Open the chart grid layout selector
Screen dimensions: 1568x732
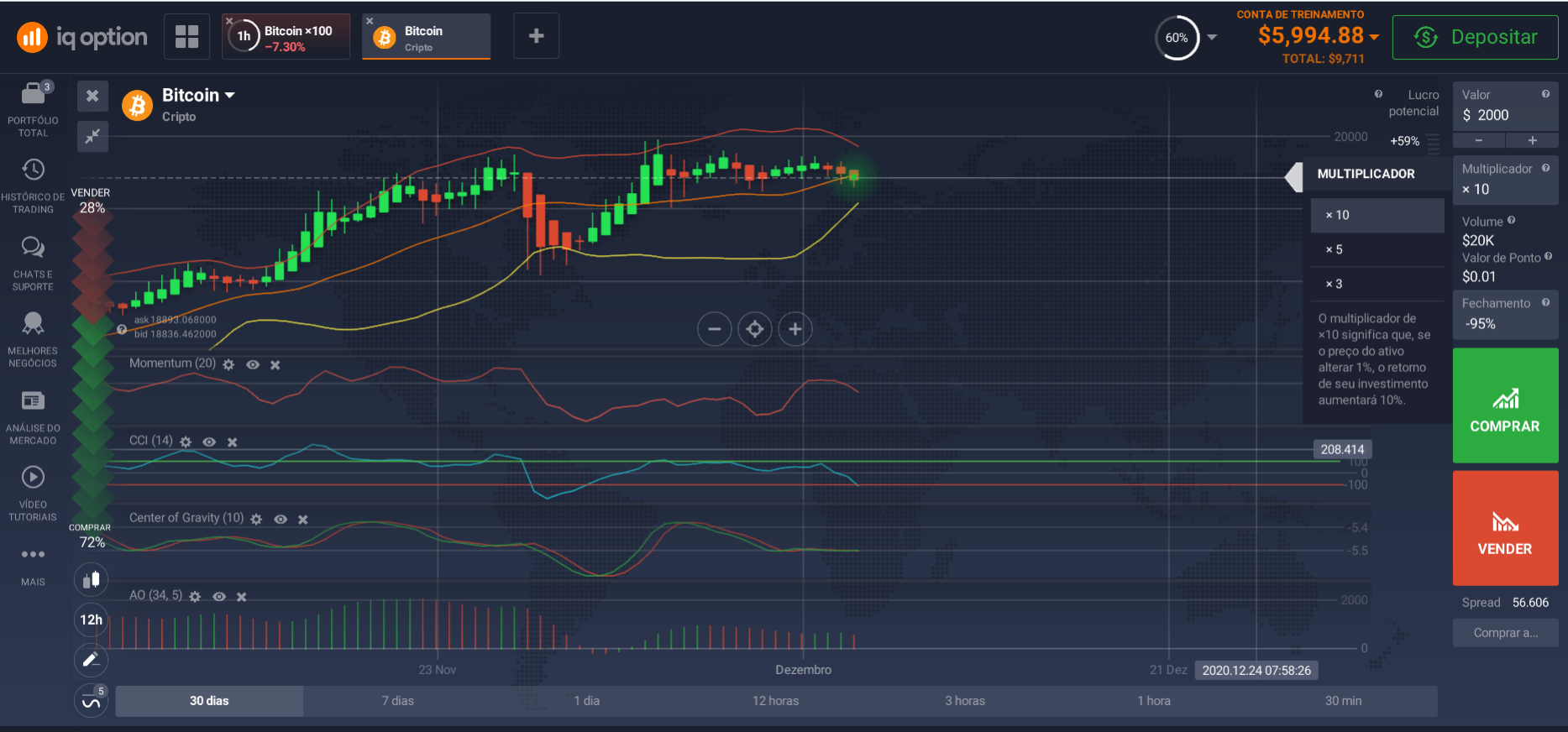pyautogui.click(x=186, y=36)
